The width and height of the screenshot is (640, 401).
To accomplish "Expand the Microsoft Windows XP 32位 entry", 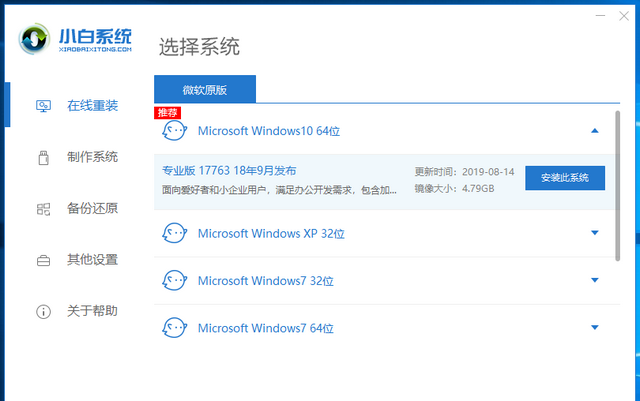I will [x=595, y=233].
